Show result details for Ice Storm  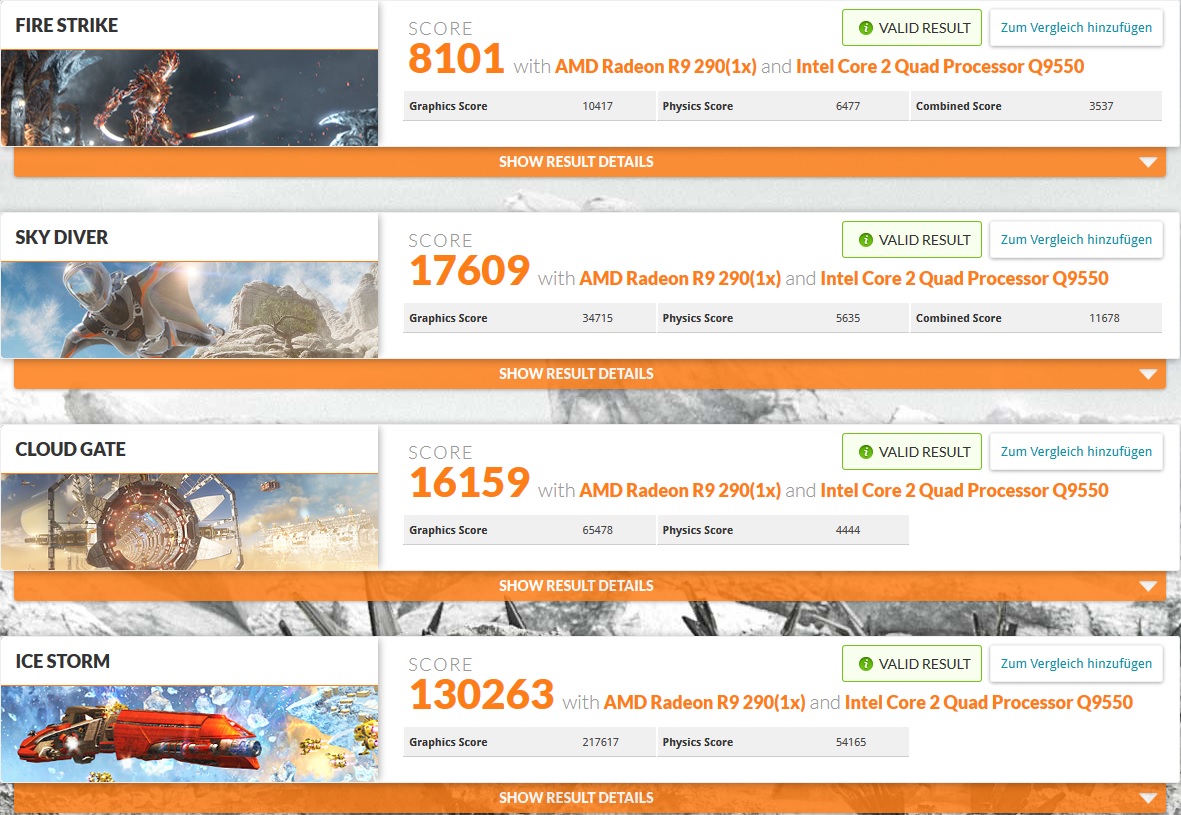tap(590, 798)
